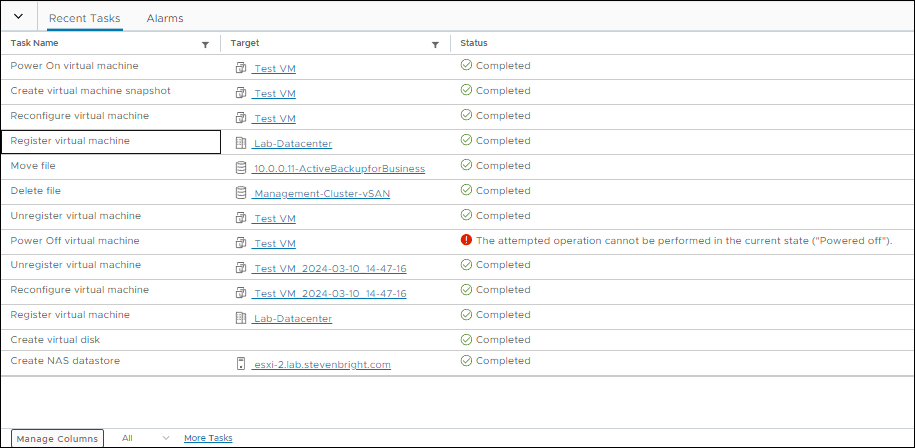Open the Management-Cluster-vSAN datastore link
915x448 pixels.
click(x=321, y=193)
